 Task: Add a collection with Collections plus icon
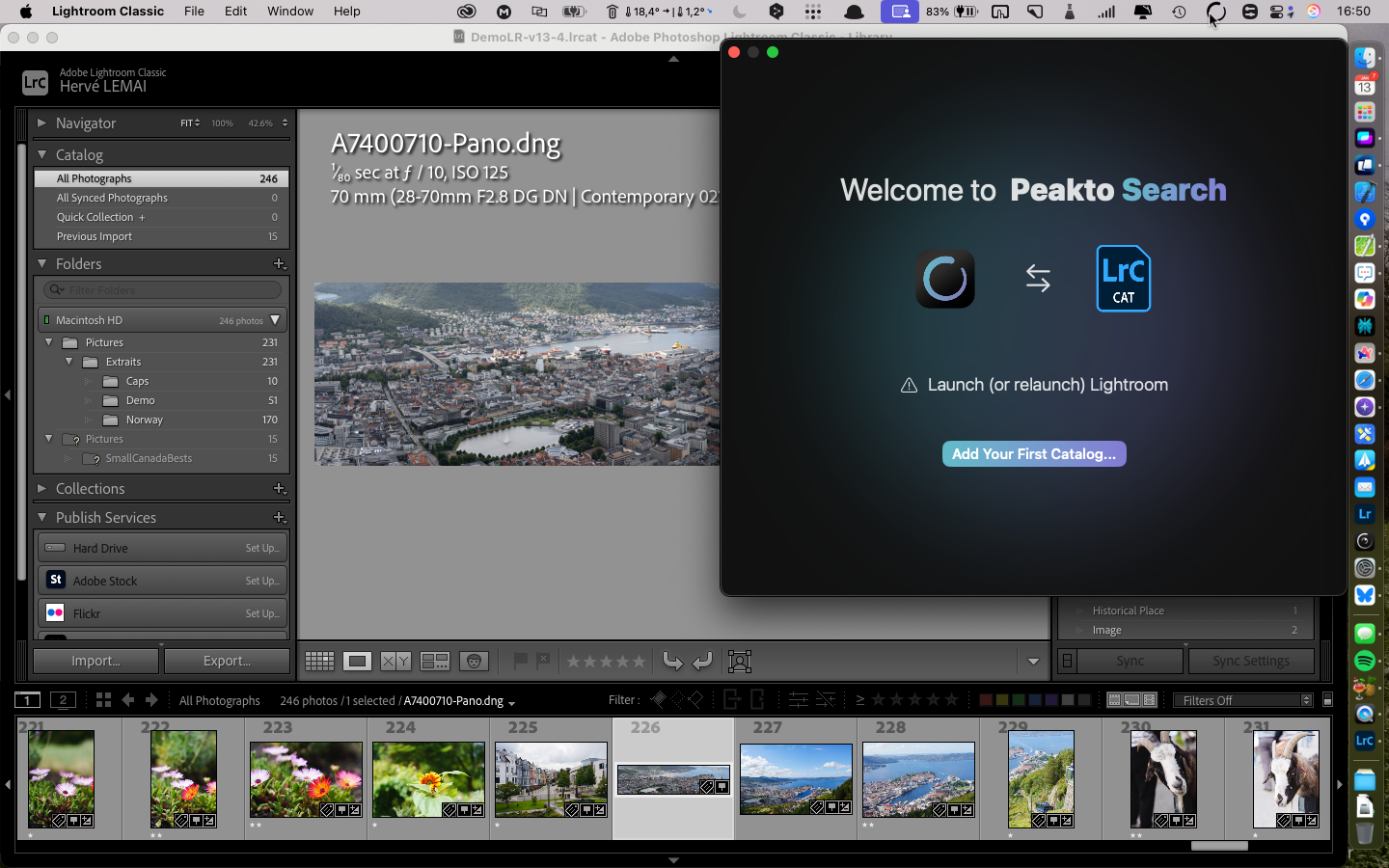pyautogui.click(x=280, y=489)
